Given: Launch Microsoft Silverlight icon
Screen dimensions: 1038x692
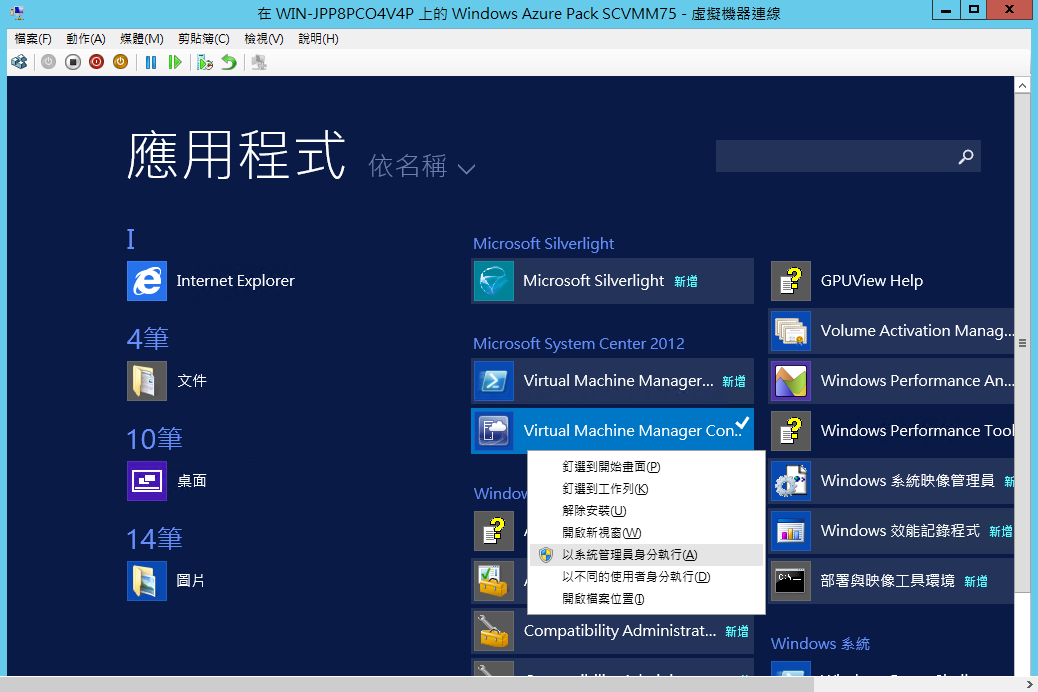Looking at the screenshot, I should click(494, 281).
